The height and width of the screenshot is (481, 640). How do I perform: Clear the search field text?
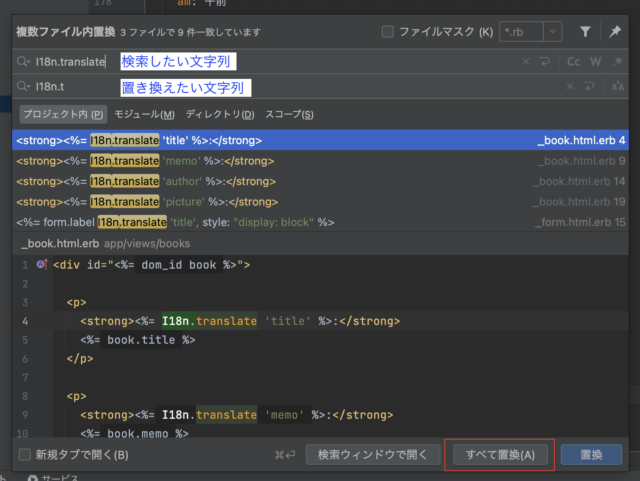pos(526,62)
